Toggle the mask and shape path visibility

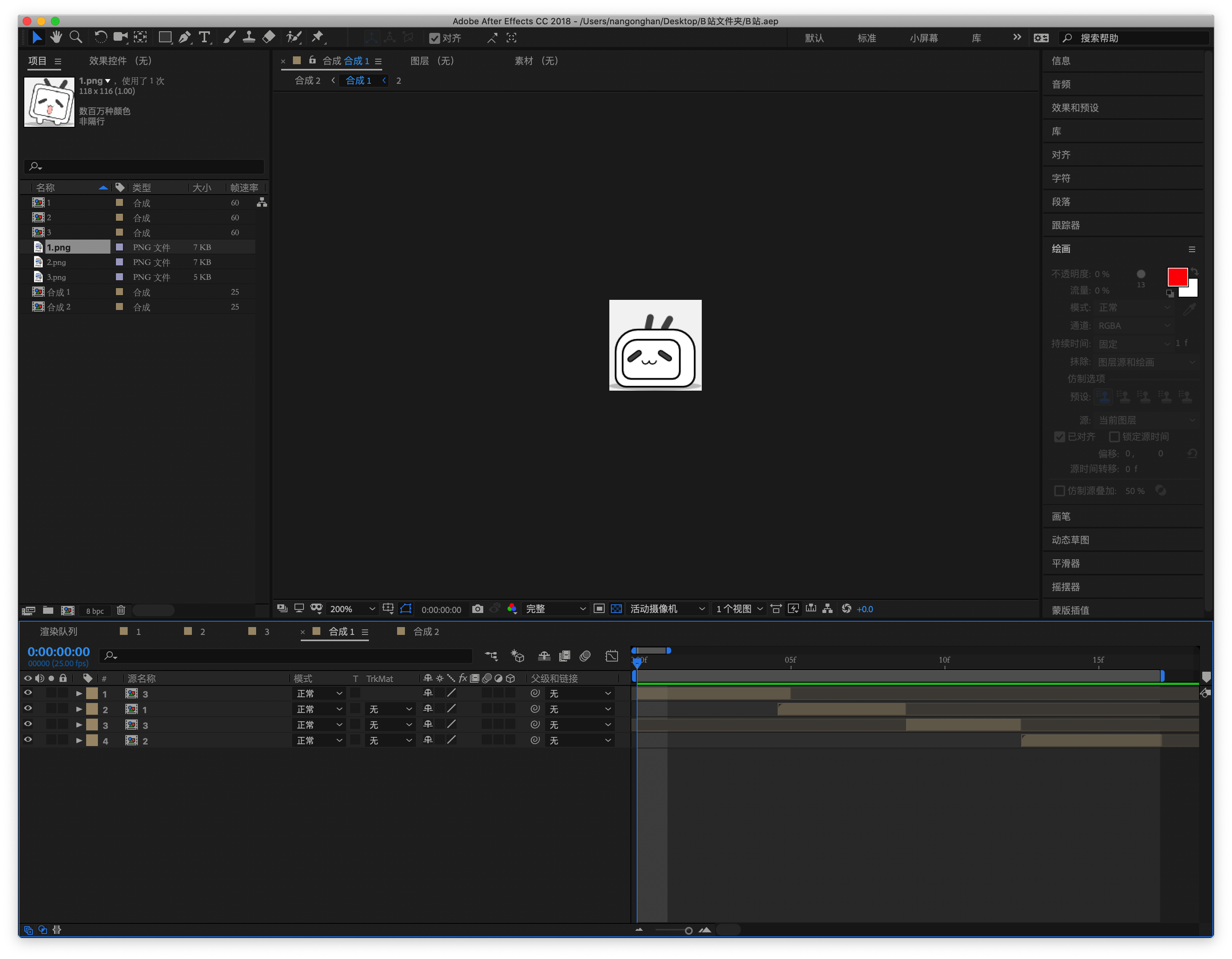(406, 609)
